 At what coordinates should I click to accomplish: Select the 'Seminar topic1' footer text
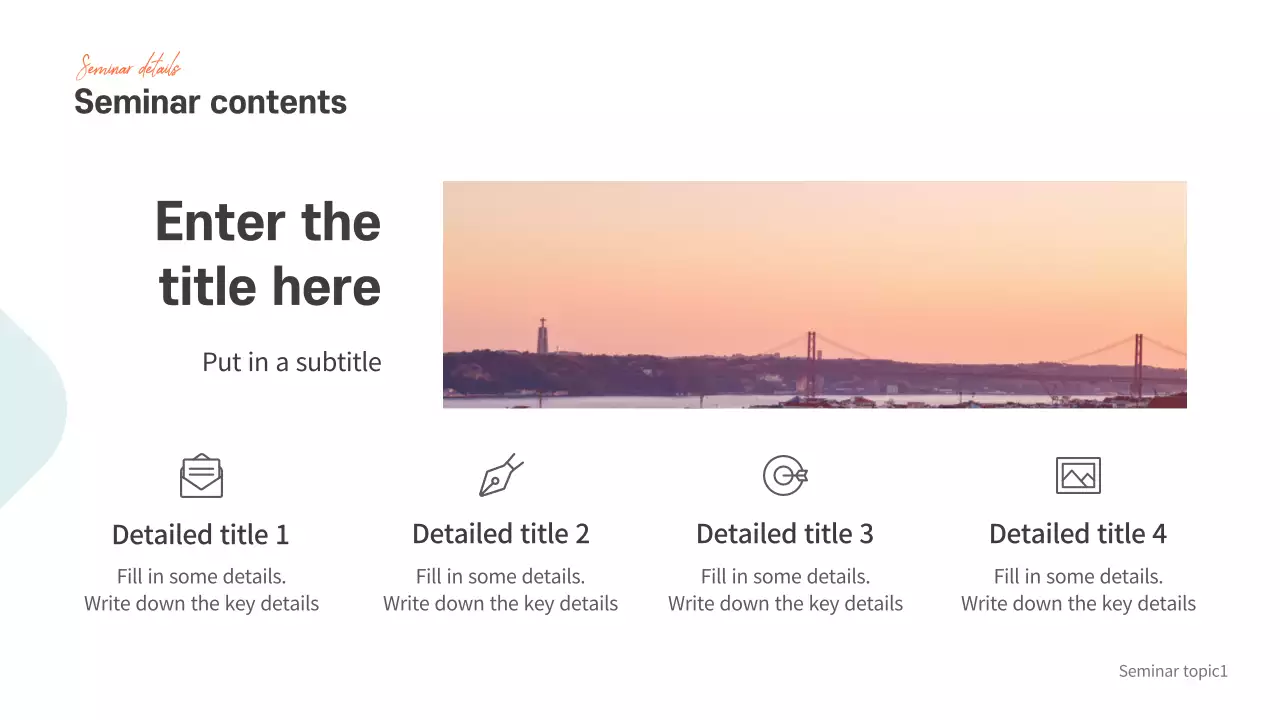(1172, 671)
